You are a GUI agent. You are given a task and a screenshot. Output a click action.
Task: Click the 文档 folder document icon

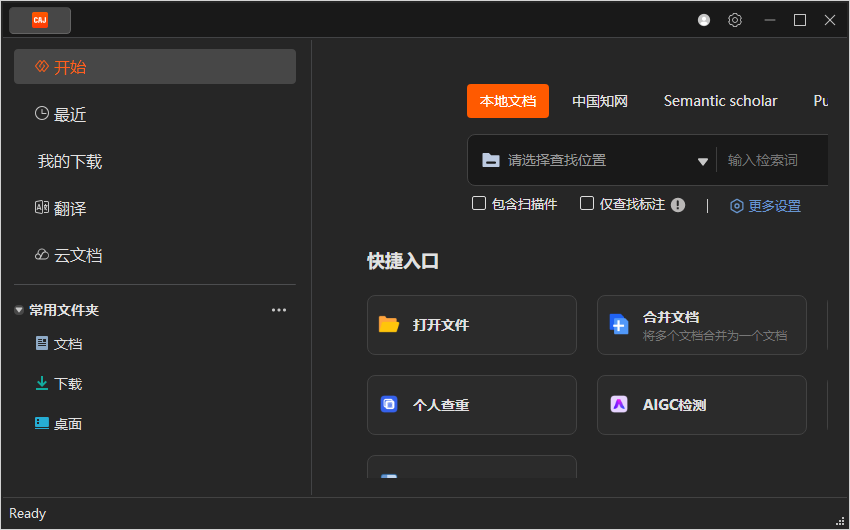(42, 343)
